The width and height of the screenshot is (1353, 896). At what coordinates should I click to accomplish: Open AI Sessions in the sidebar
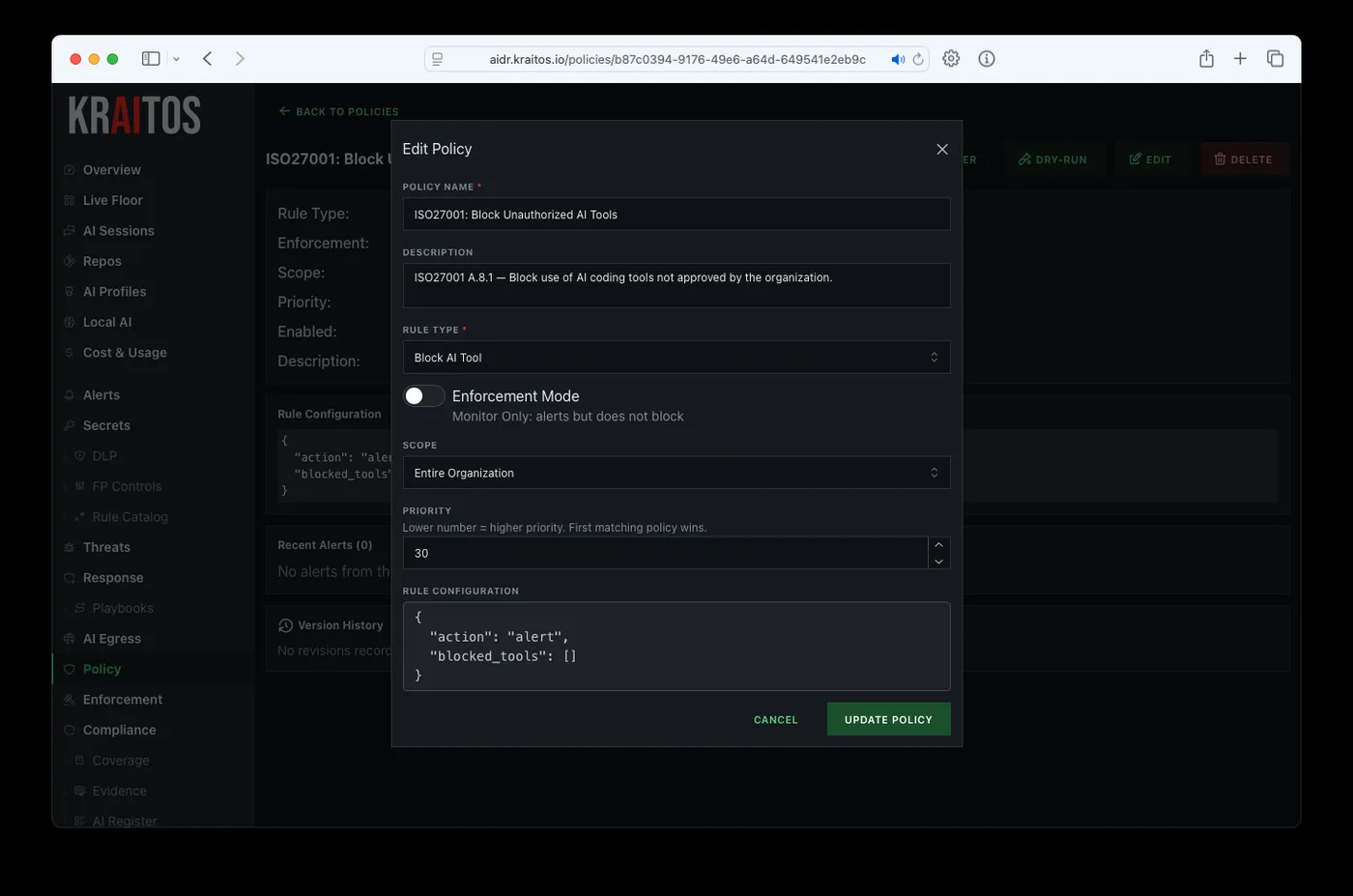pyautogui.click(x=118, y=231)
